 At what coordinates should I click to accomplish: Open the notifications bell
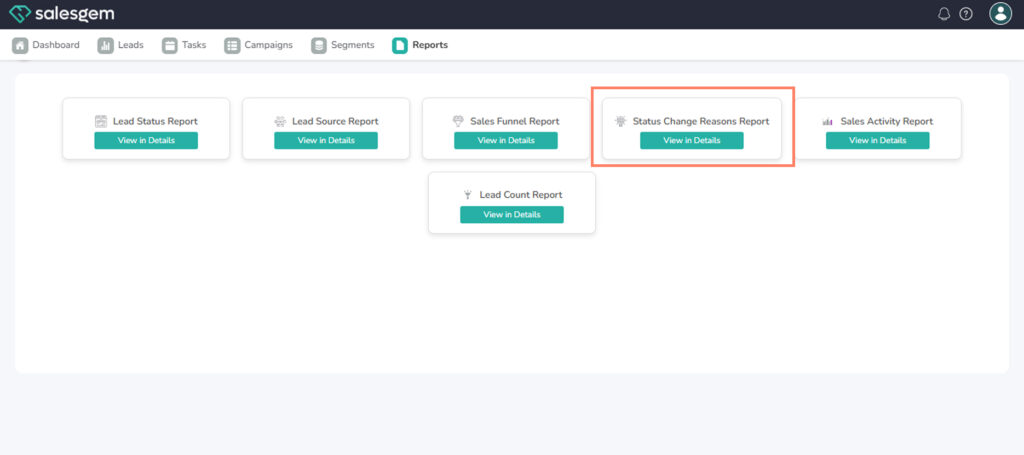(944, 14)
